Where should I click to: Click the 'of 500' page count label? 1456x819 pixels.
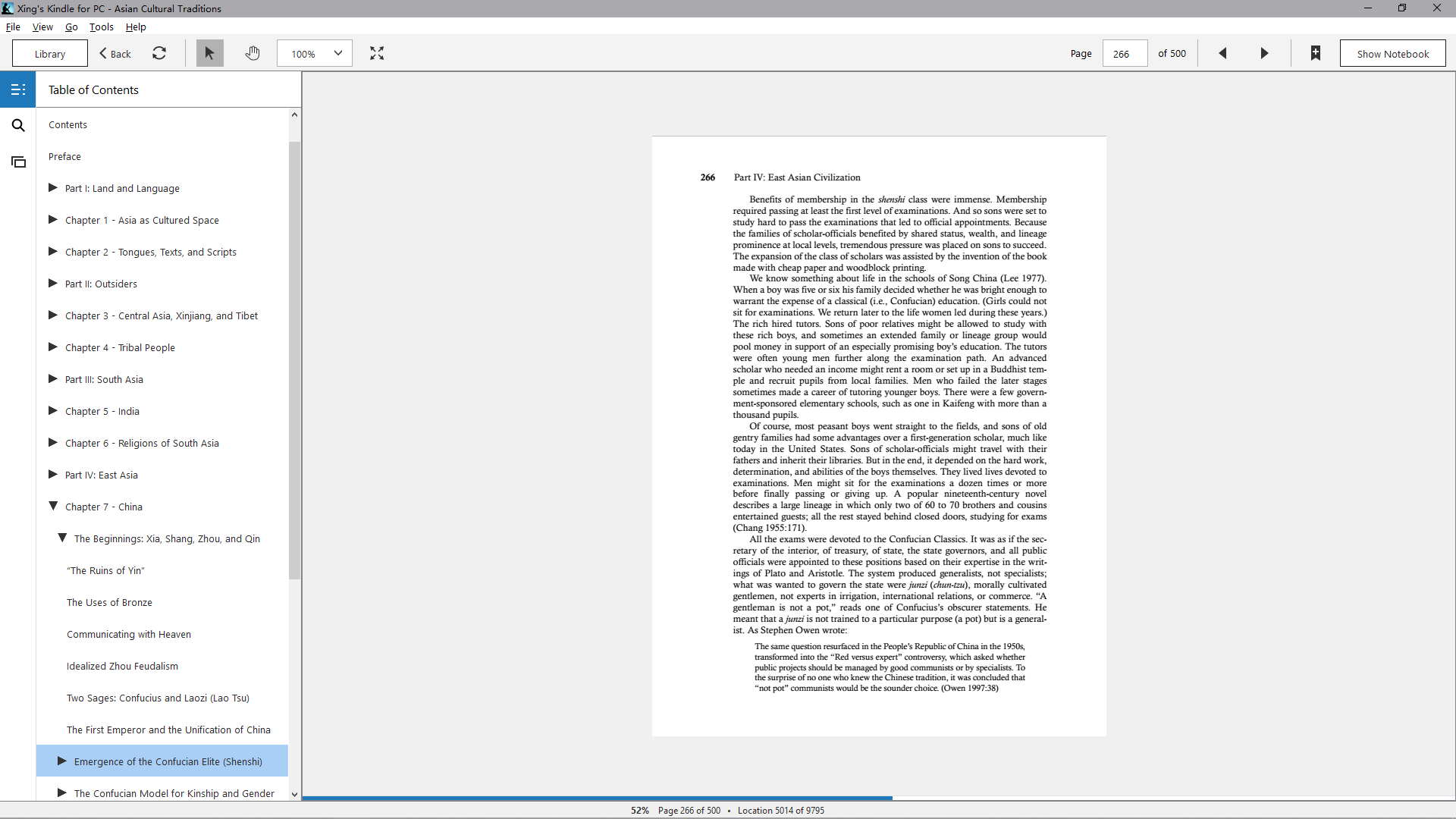tap(1172, 54)
